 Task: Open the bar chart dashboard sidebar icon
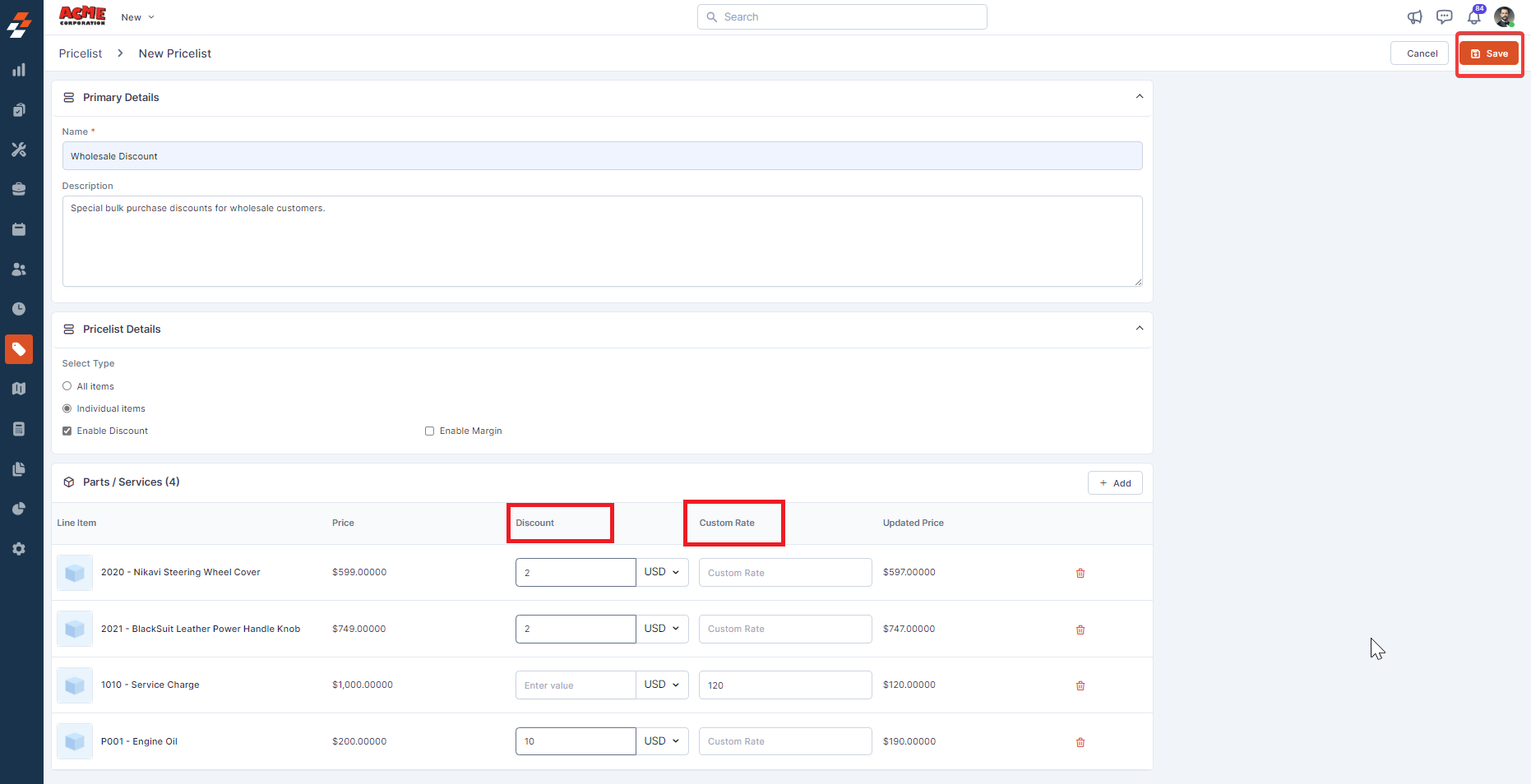coord(19,71)
